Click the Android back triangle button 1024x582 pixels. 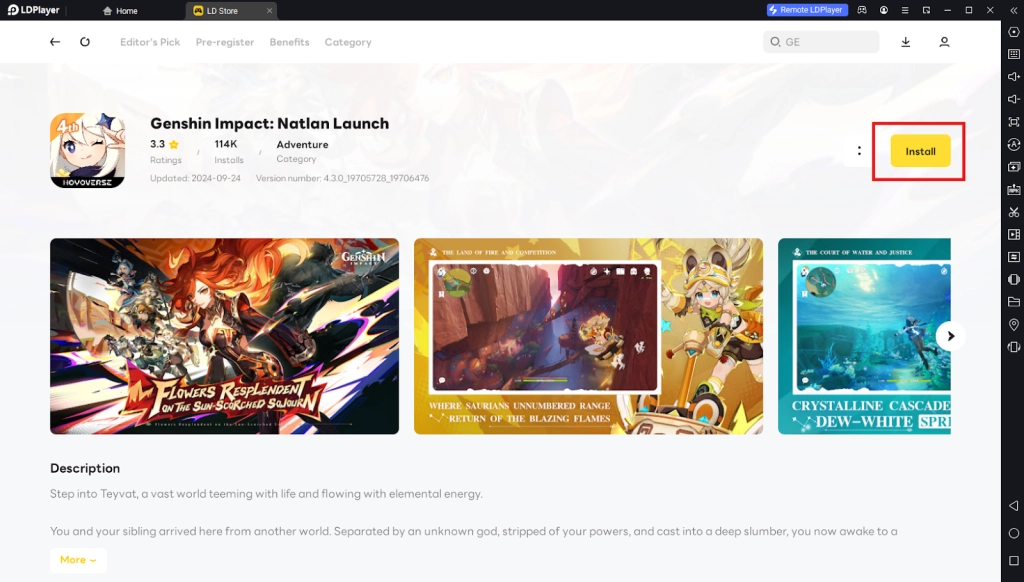(x=1014, y=506)
